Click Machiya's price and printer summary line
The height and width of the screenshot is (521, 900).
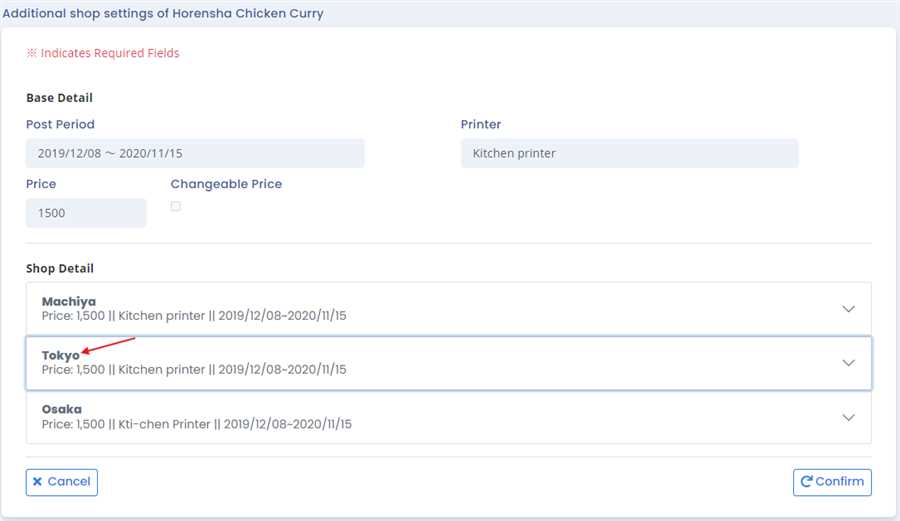pyautogui.click(x=194, y=316)
